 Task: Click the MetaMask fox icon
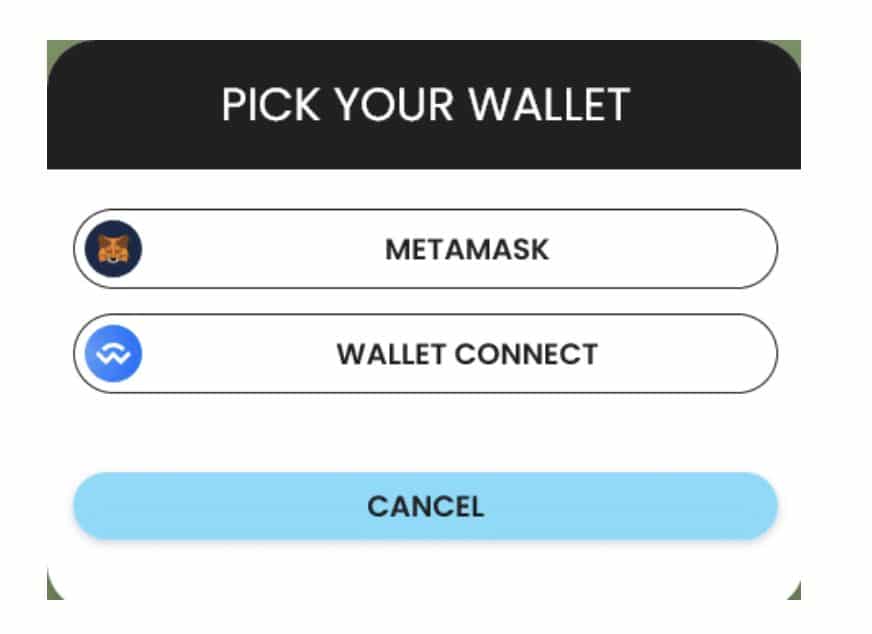click(113, 249)
